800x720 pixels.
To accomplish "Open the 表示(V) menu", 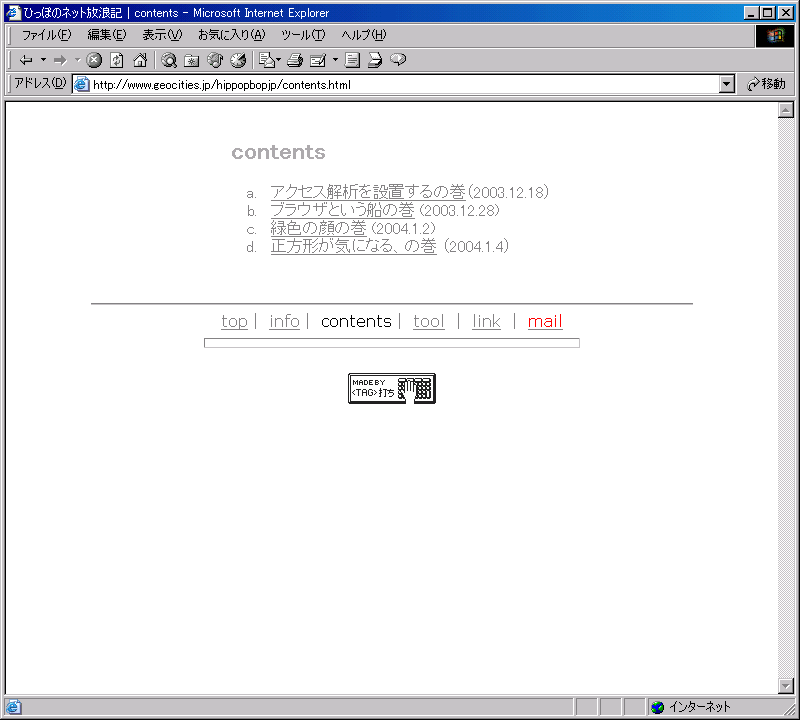I will (162, 35).
